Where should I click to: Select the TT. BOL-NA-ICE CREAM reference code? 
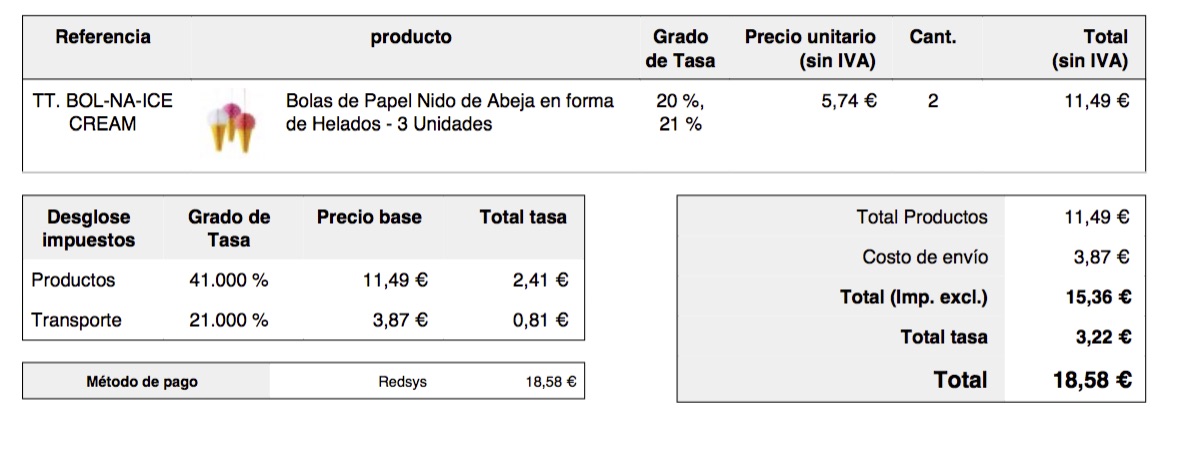tap(103, 113)
